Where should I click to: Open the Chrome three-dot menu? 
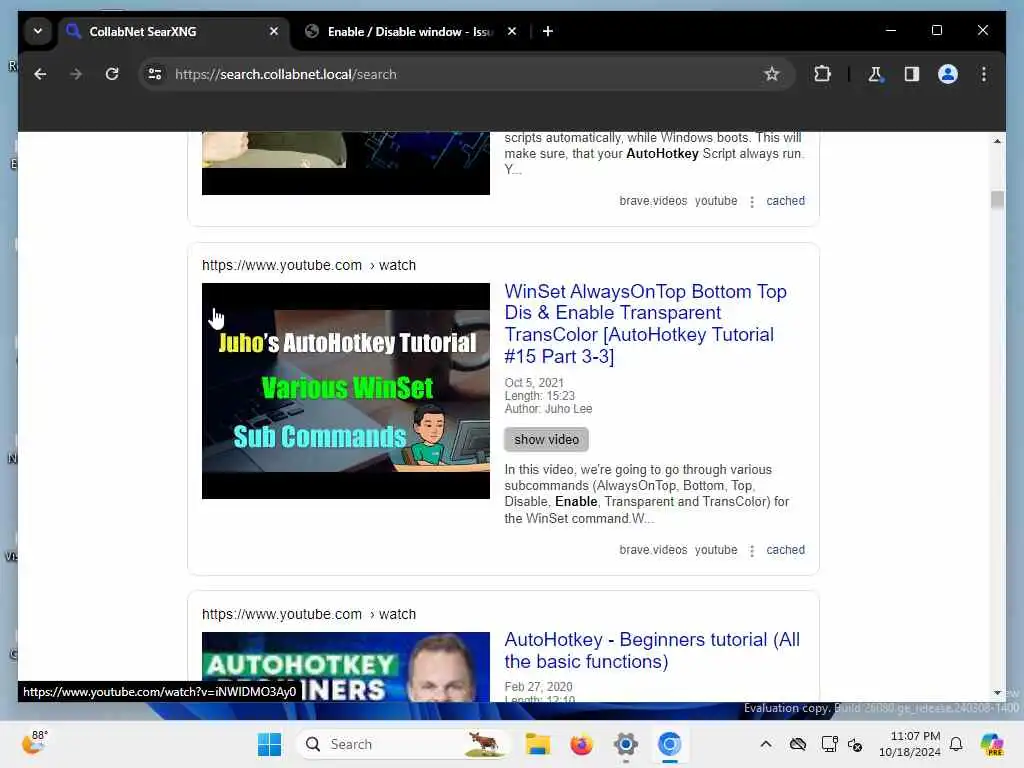click(984, 74)
